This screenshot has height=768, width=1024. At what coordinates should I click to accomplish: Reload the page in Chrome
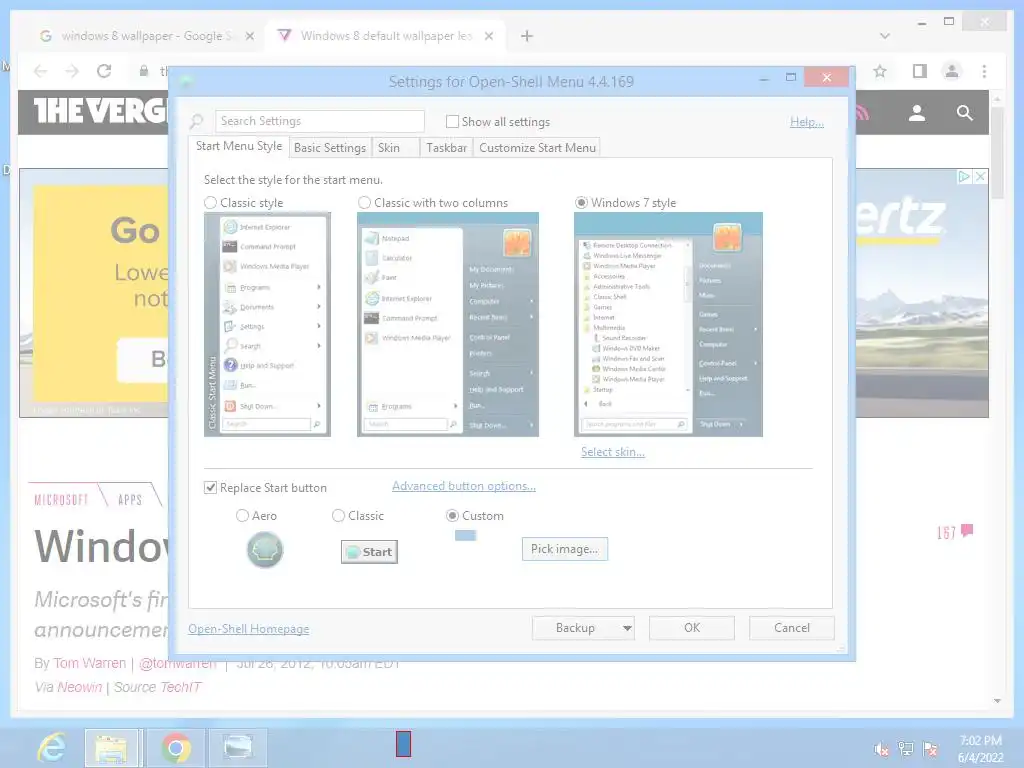(104, 71)
